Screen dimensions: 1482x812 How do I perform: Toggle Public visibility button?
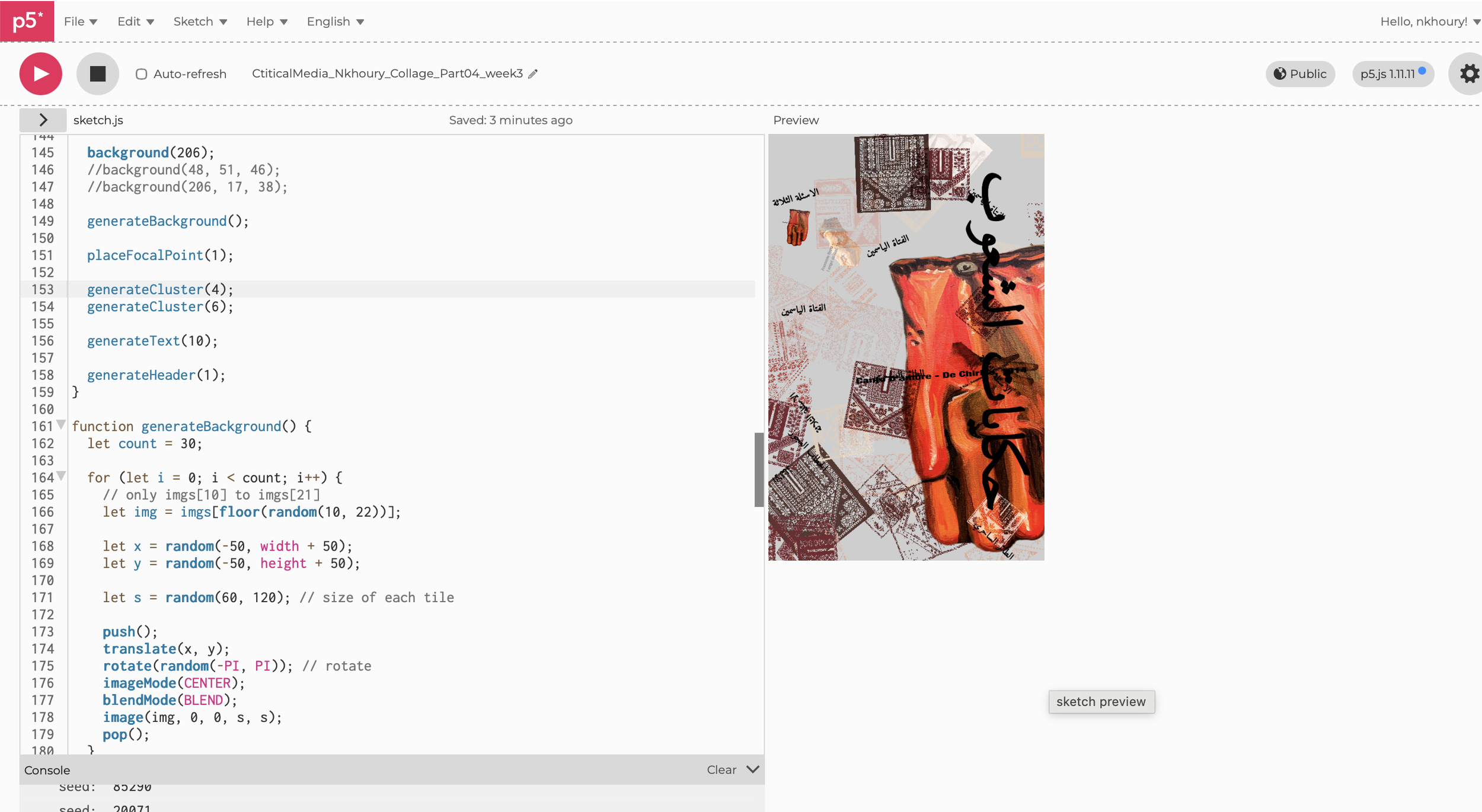click(1300, 73)
